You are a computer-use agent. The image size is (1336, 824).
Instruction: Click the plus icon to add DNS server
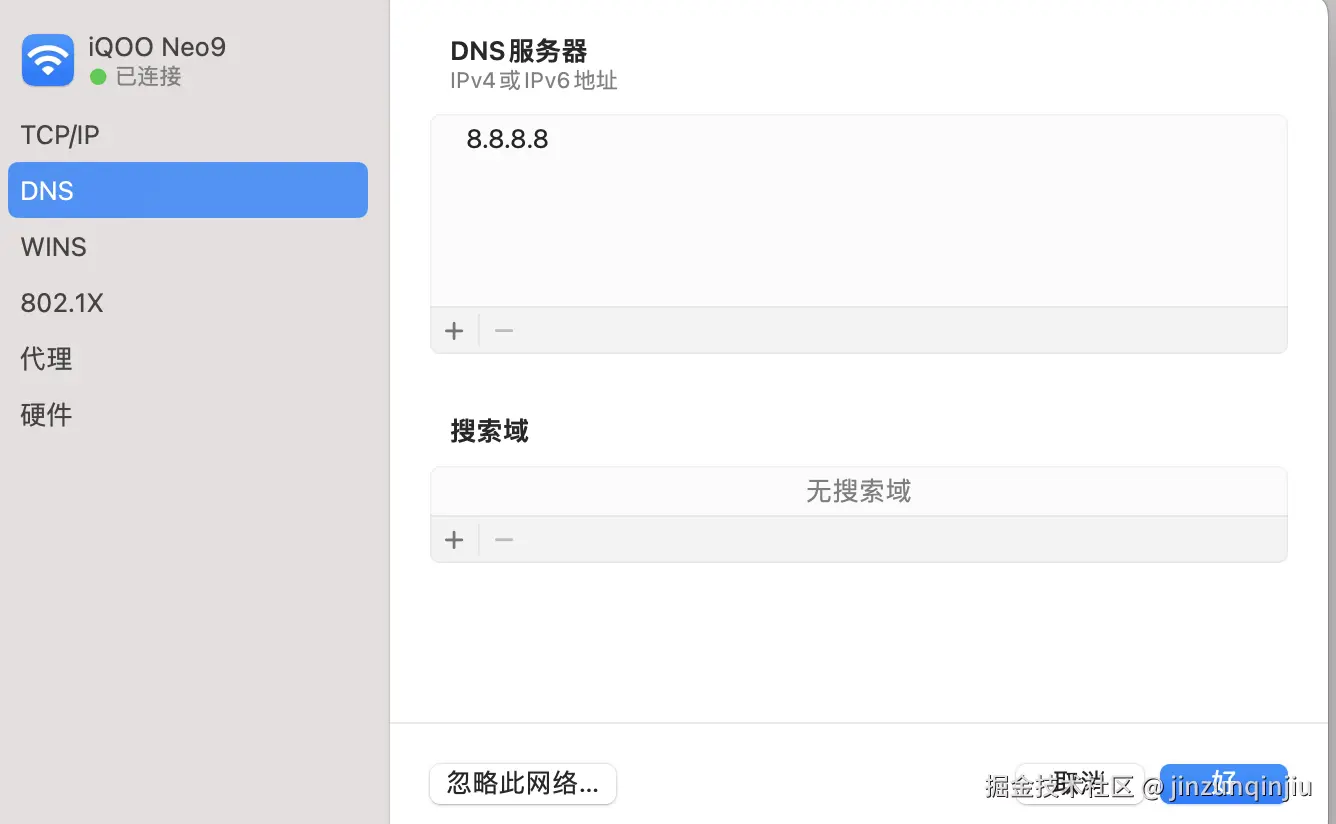click(x=454, y=330)
